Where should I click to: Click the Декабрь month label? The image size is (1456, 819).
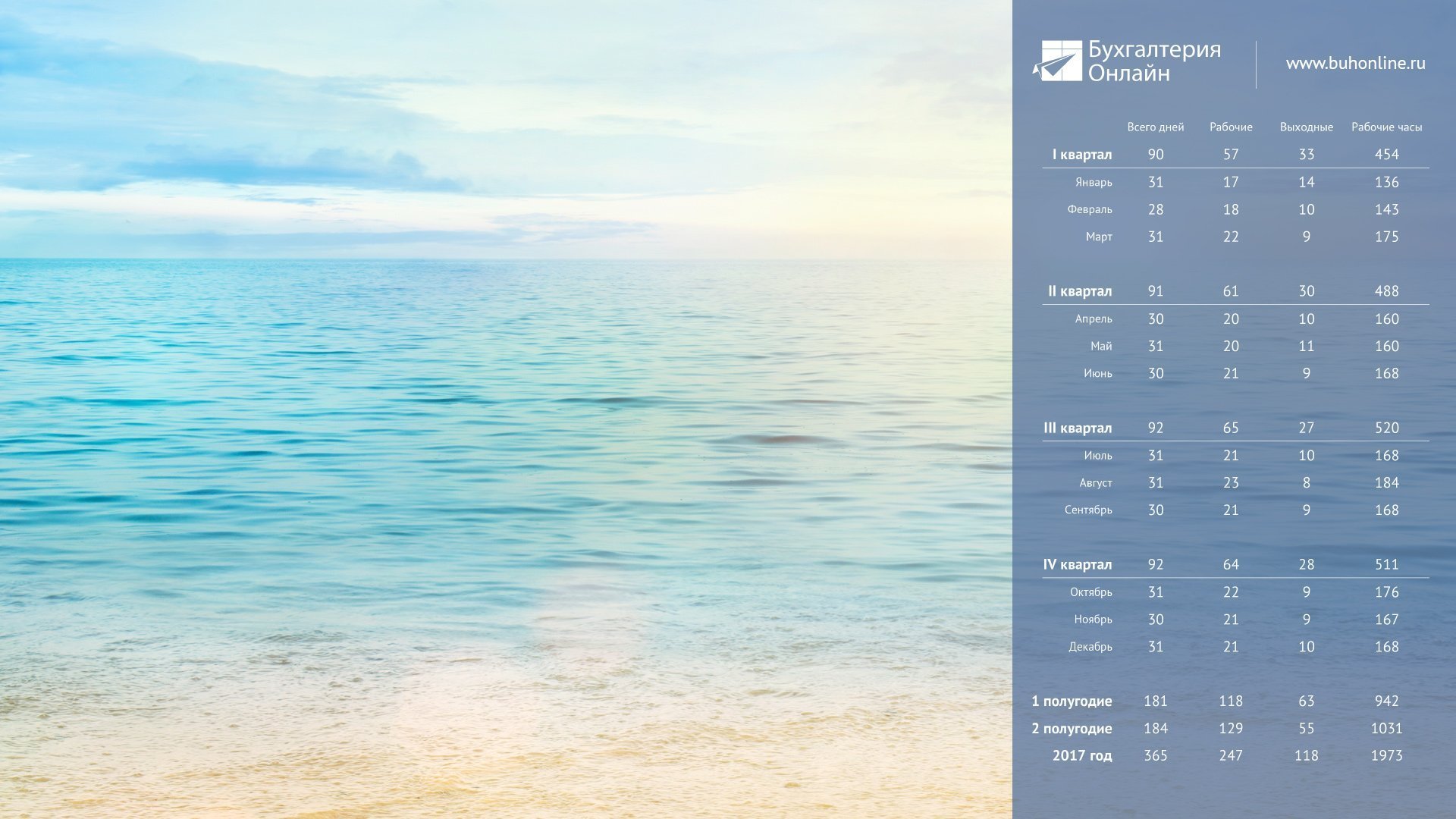point(1090,647)
